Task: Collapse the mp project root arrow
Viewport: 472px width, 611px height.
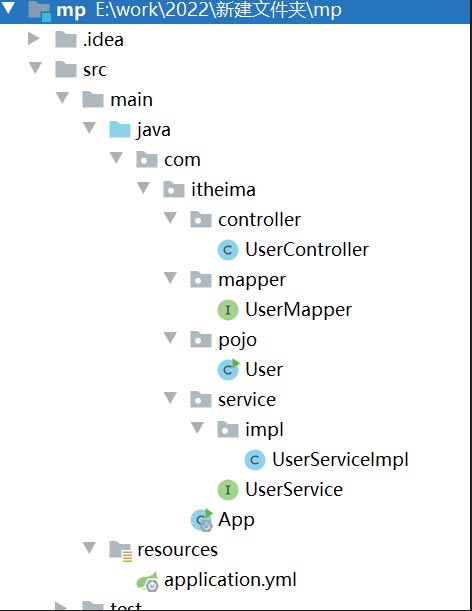Action: click(x=8, y=8)
